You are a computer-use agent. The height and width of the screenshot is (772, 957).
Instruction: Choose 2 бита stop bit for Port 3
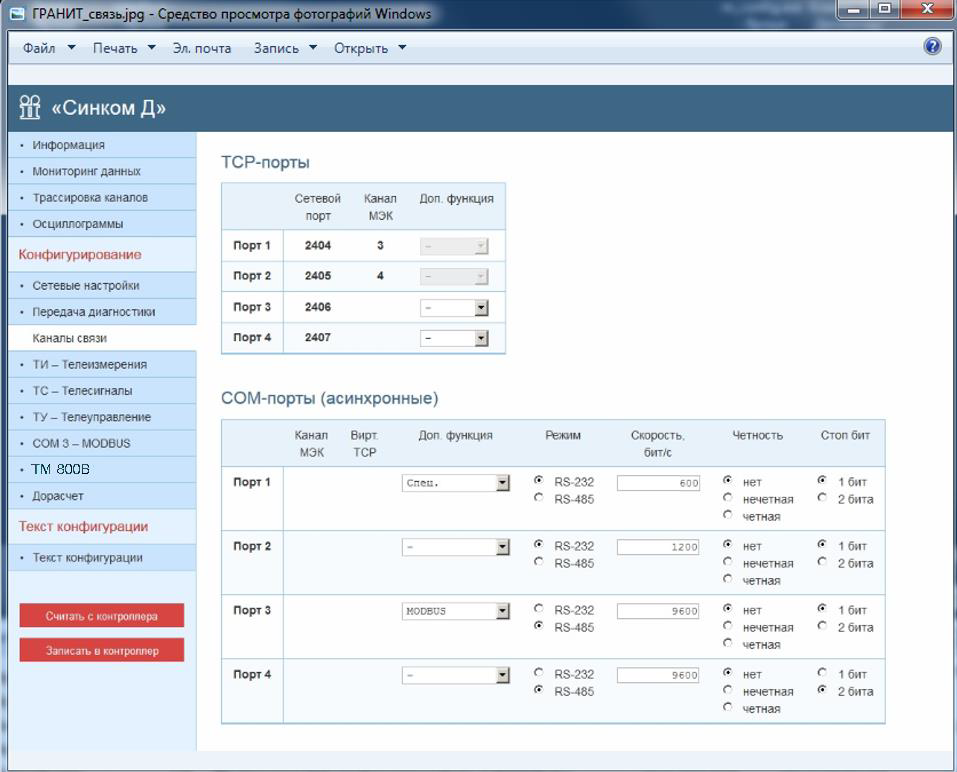822,627
